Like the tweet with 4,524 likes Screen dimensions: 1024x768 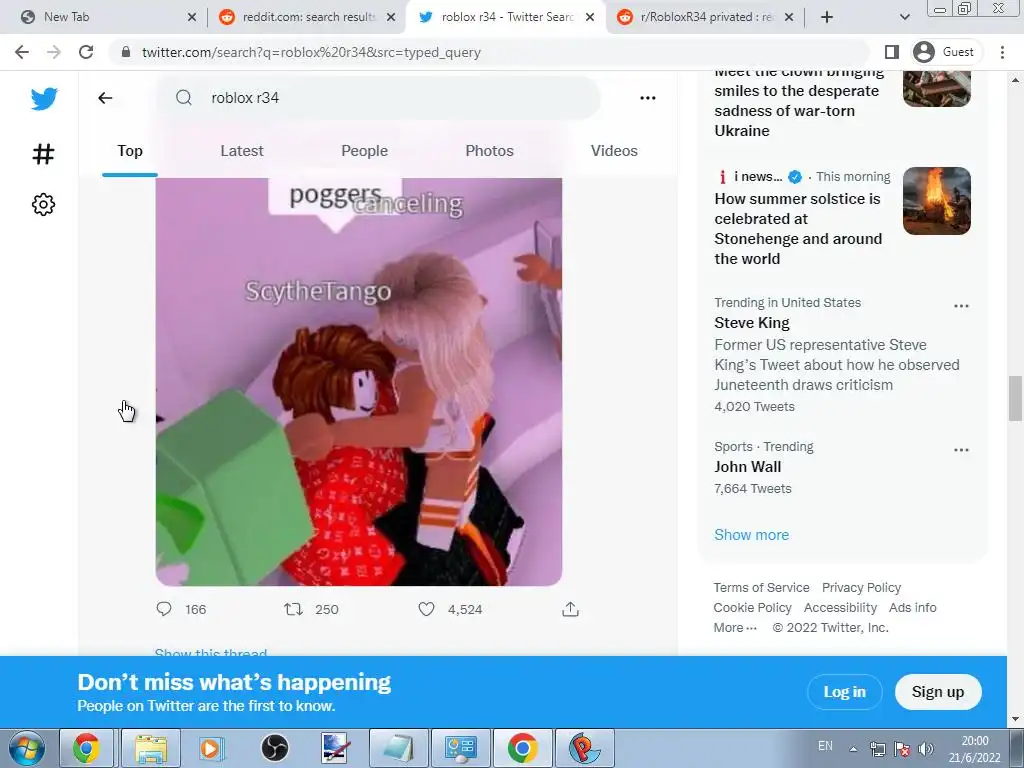click(x=426, y=609)
